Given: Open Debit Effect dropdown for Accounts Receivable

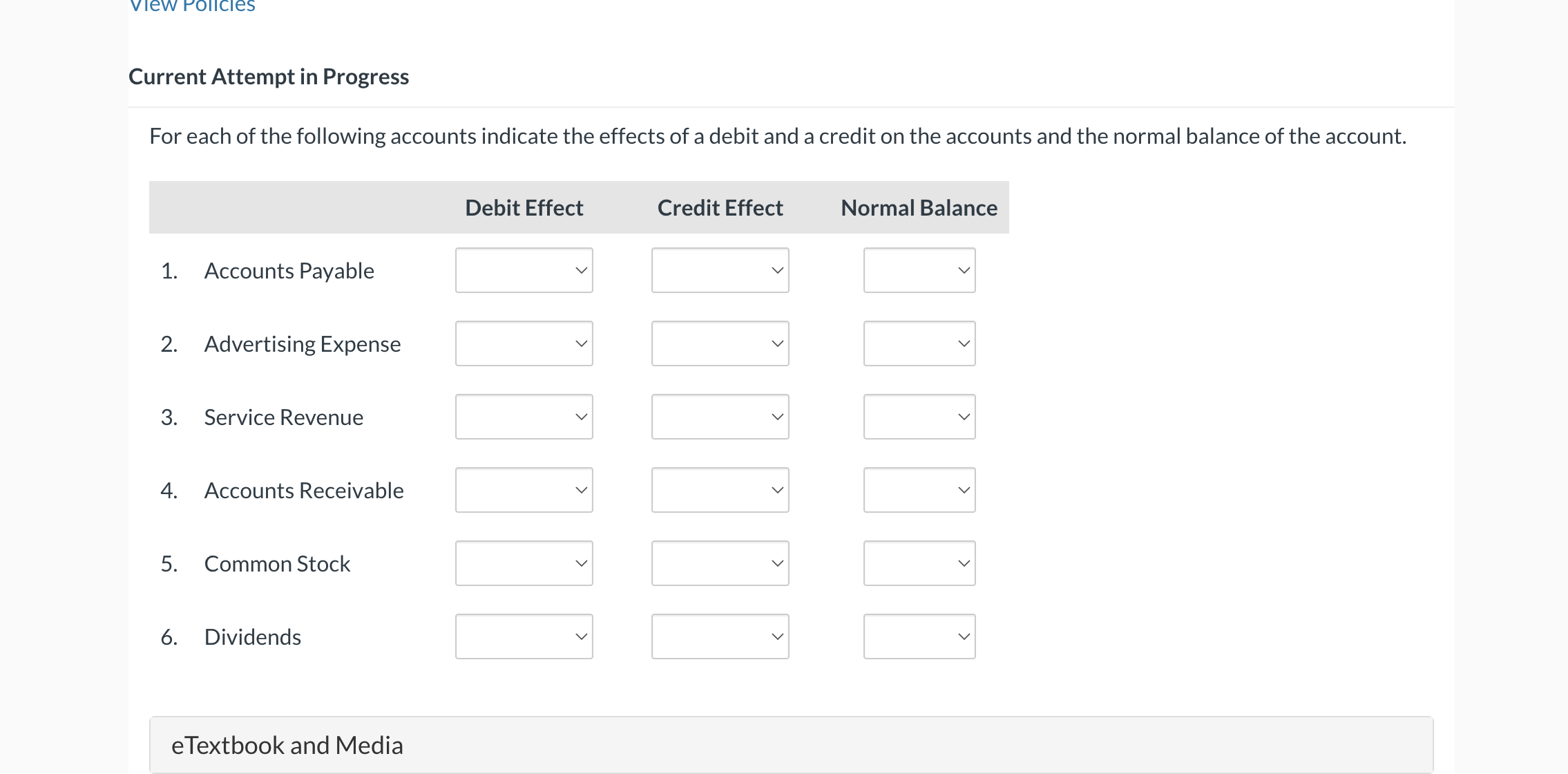Looking at the screenshot, I should 524,490.
